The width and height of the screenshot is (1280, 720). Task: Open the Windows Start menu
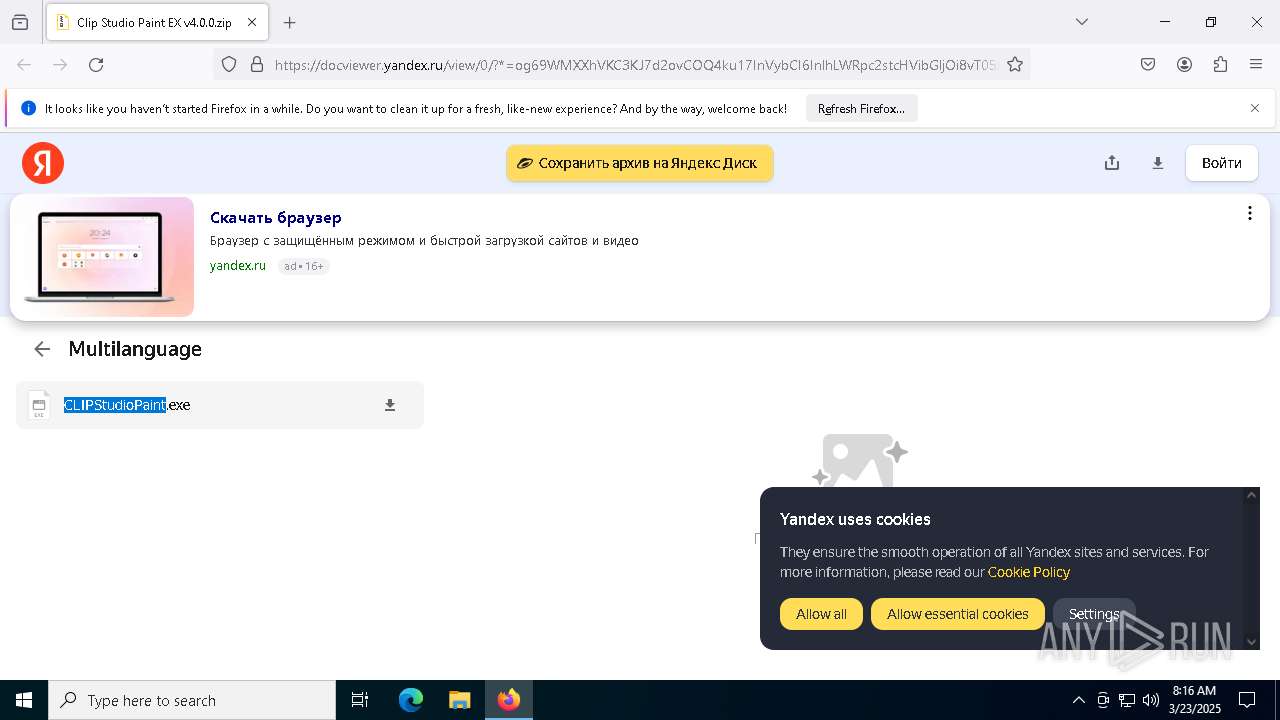pyautogui.click(x=24, y=700)
